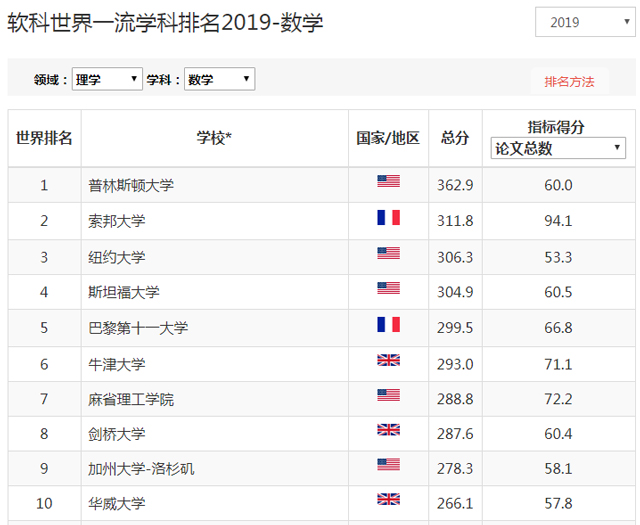The image size is (640, 525).
Task: Select total score 362.9
Action: coord(455,185)
